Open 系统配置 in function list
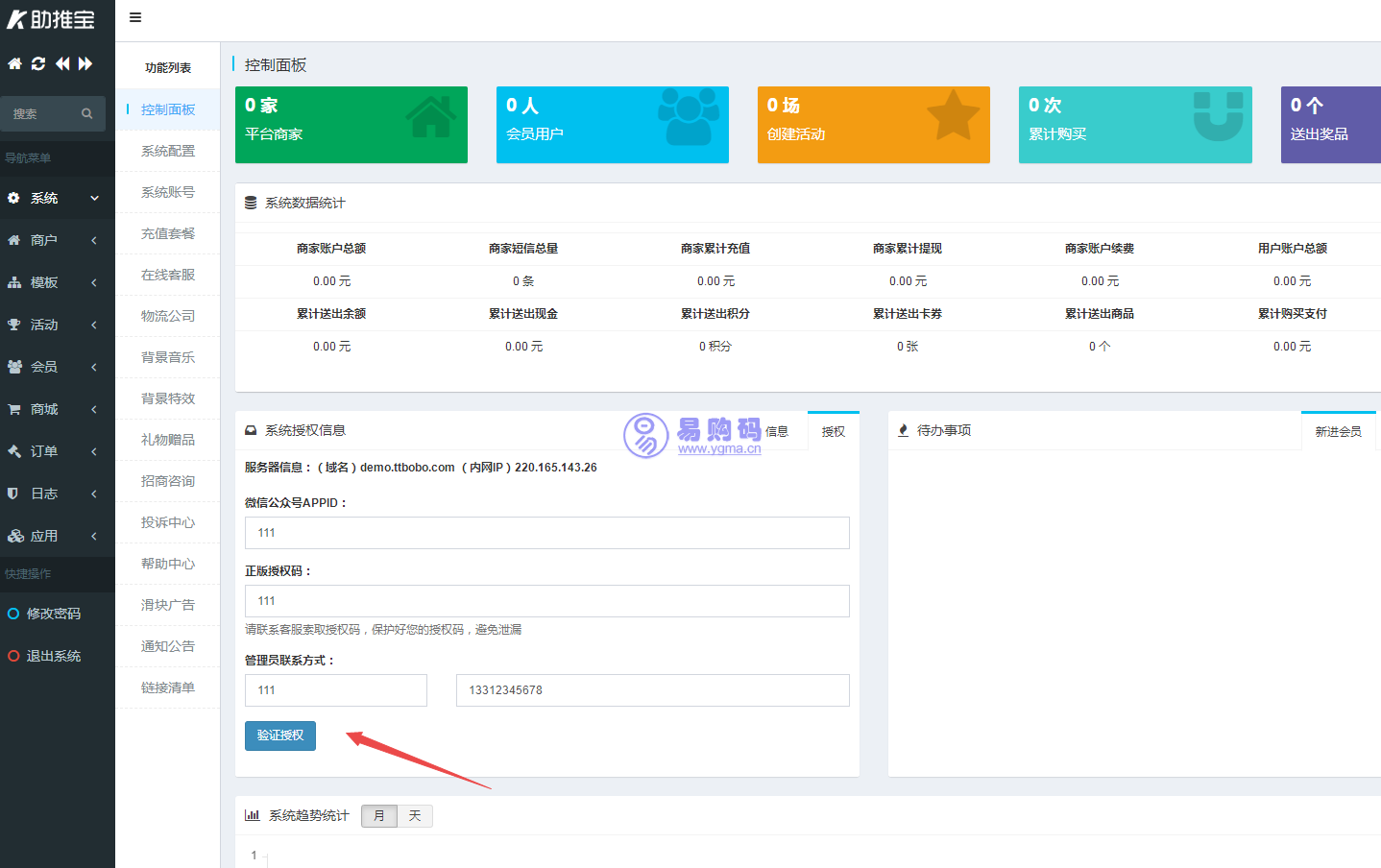The height and width of the screenshot is (868, 1381). pos(168,151)
